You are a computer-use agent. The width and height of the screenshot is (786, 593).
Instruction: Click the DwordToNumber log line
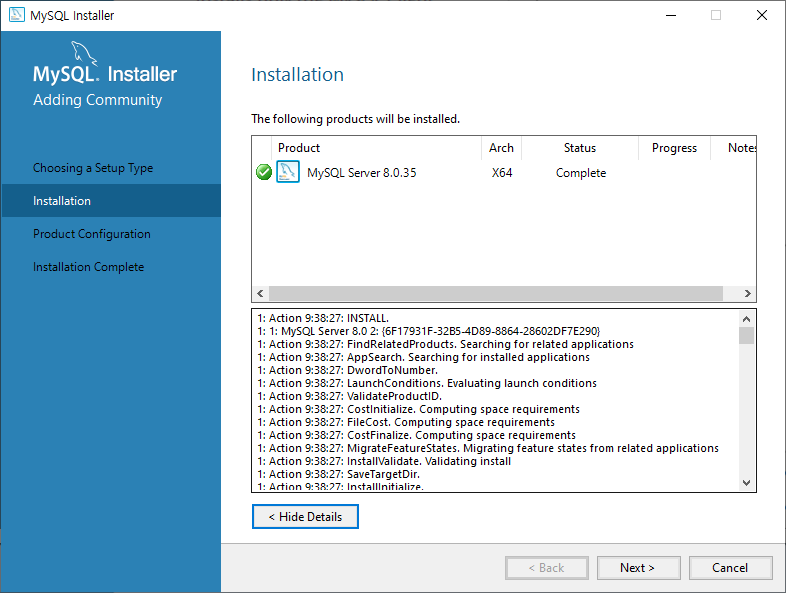[x=348, y=370]
